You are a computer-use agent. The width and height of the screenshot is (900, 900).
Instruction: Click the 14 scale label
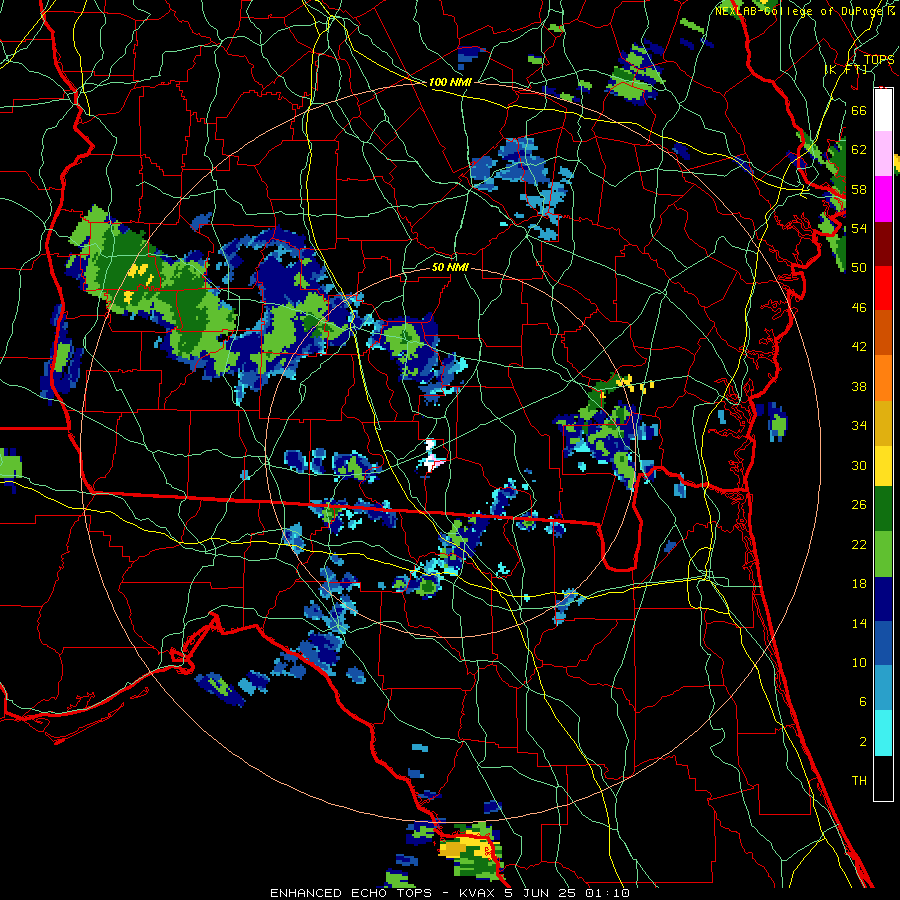pyautogui.click(x=859, y=623)
